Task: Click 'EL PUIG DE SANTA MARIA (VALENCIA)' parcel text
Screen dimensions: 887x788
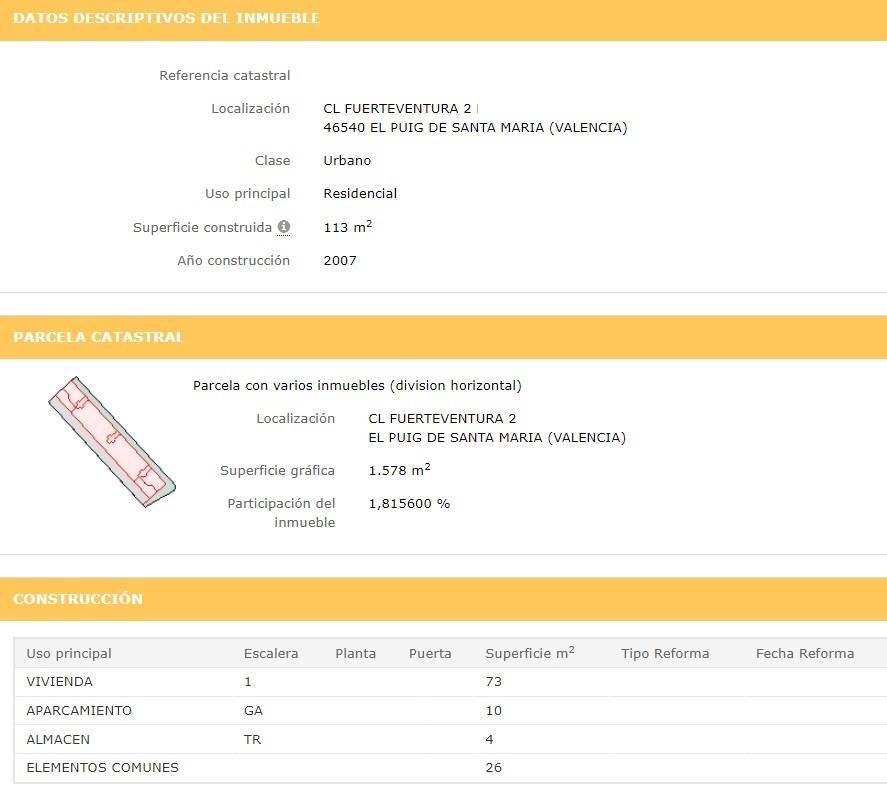Action: [497, 438]
